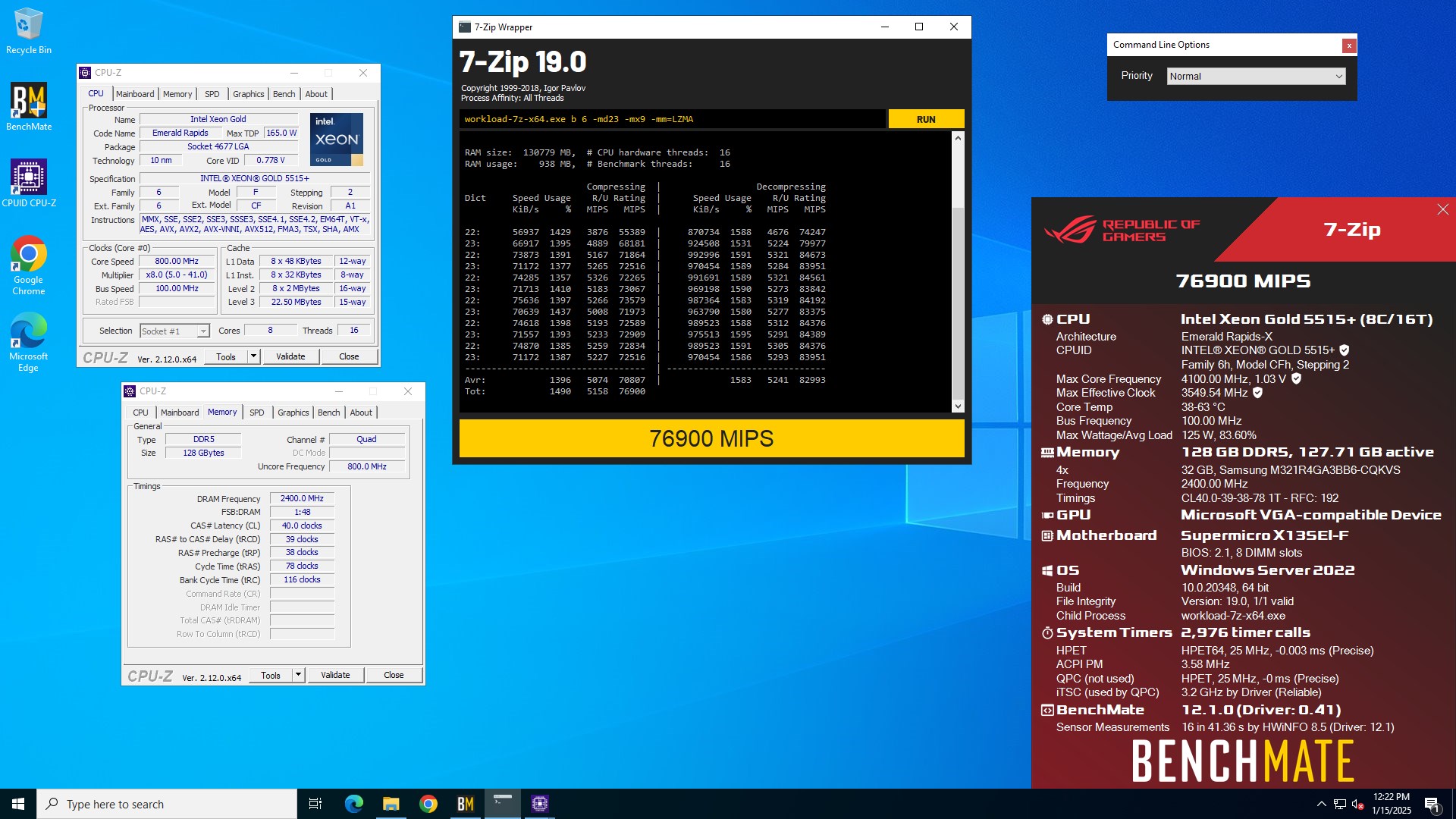Click the Memory Size 128 GBytes value
Screen dimensions: 1456x819
[203, 453]
